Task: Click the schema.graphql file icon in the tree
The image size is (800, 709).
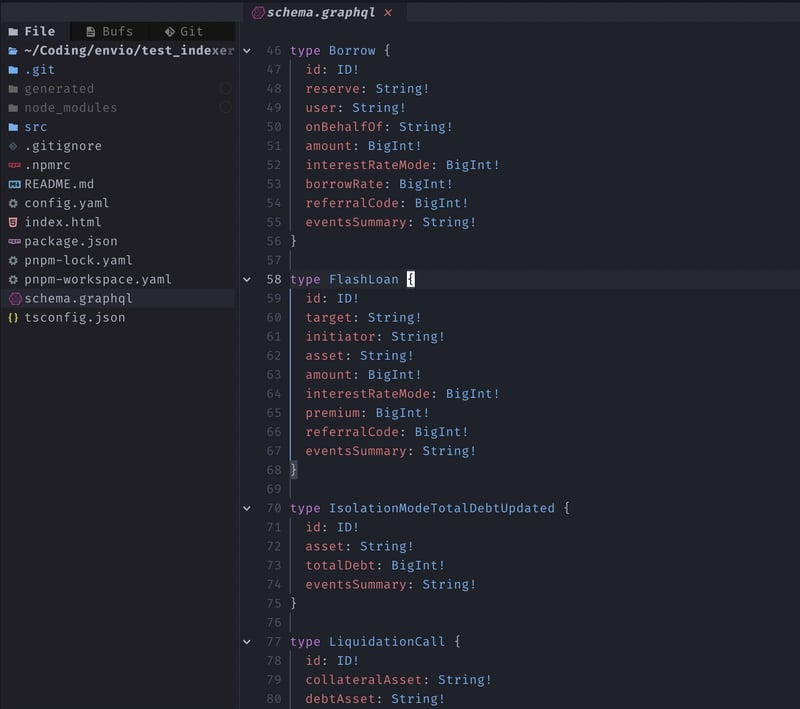Action: coord(15,298)
